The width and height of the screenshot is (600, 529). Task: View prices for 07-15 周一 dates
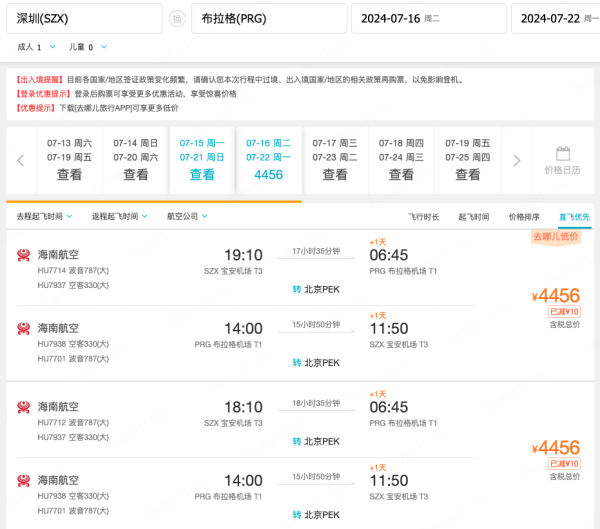[x=202, y=160]
